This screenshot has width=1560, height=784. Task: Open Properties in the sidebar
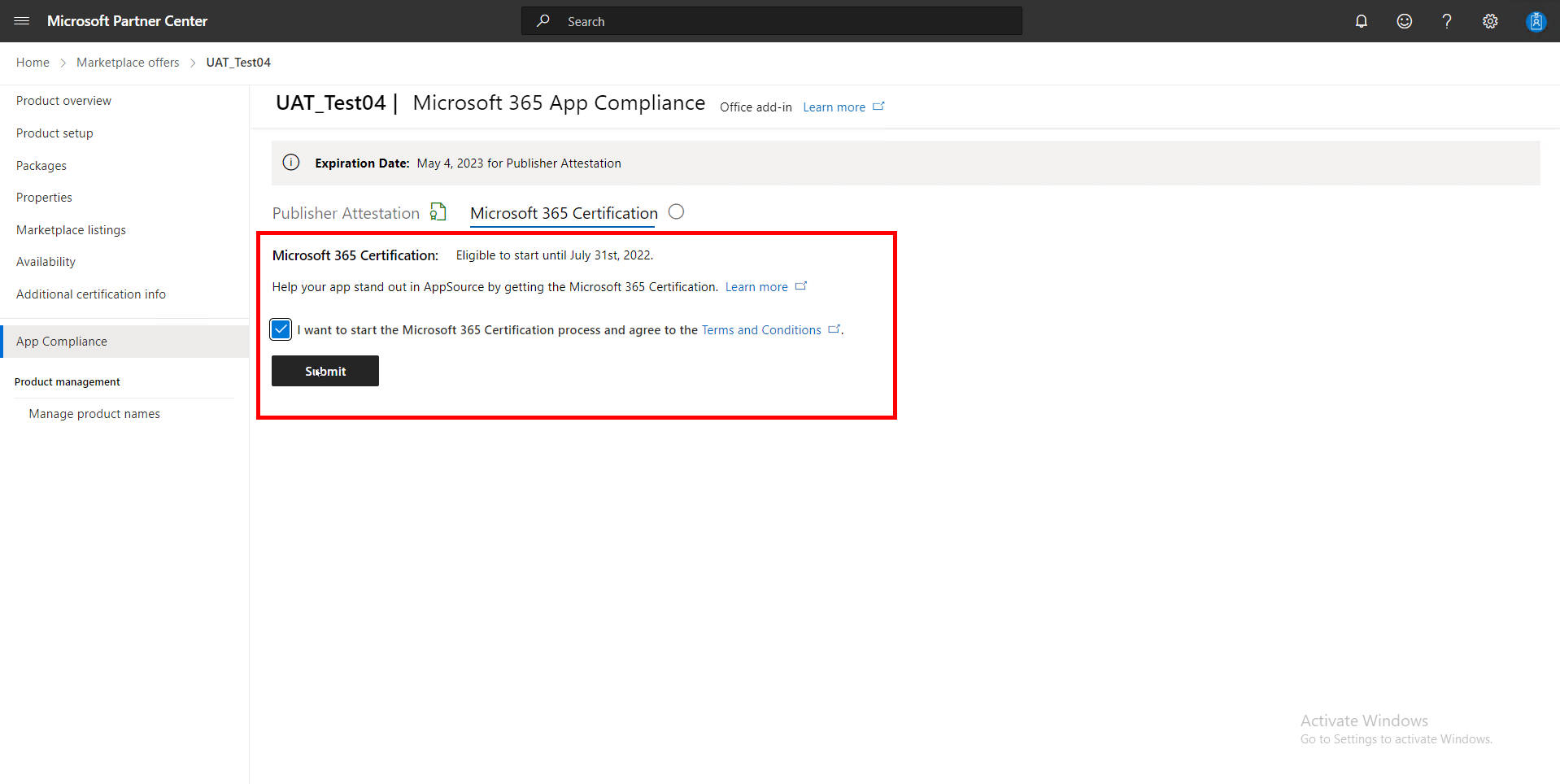click(44, 198)
